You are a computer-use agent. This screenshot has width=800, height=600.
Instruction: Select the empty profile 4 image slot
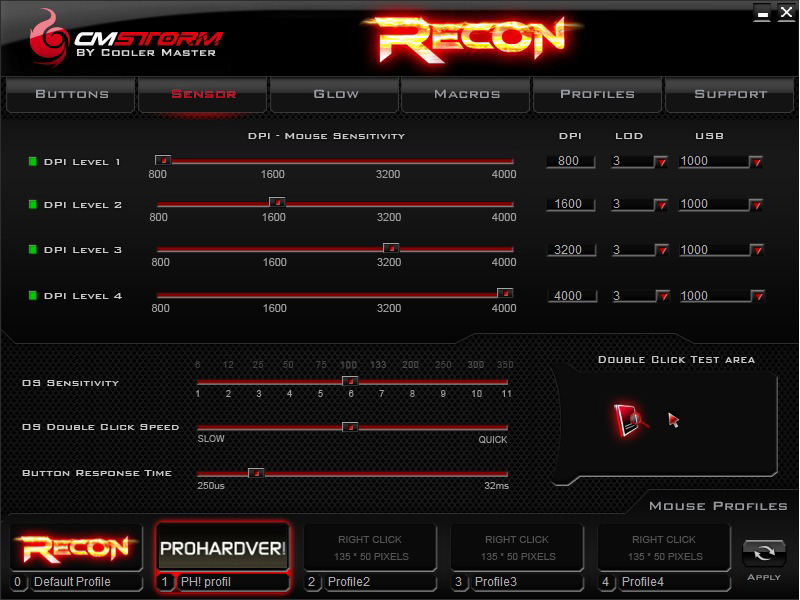[x=664, y=547]
